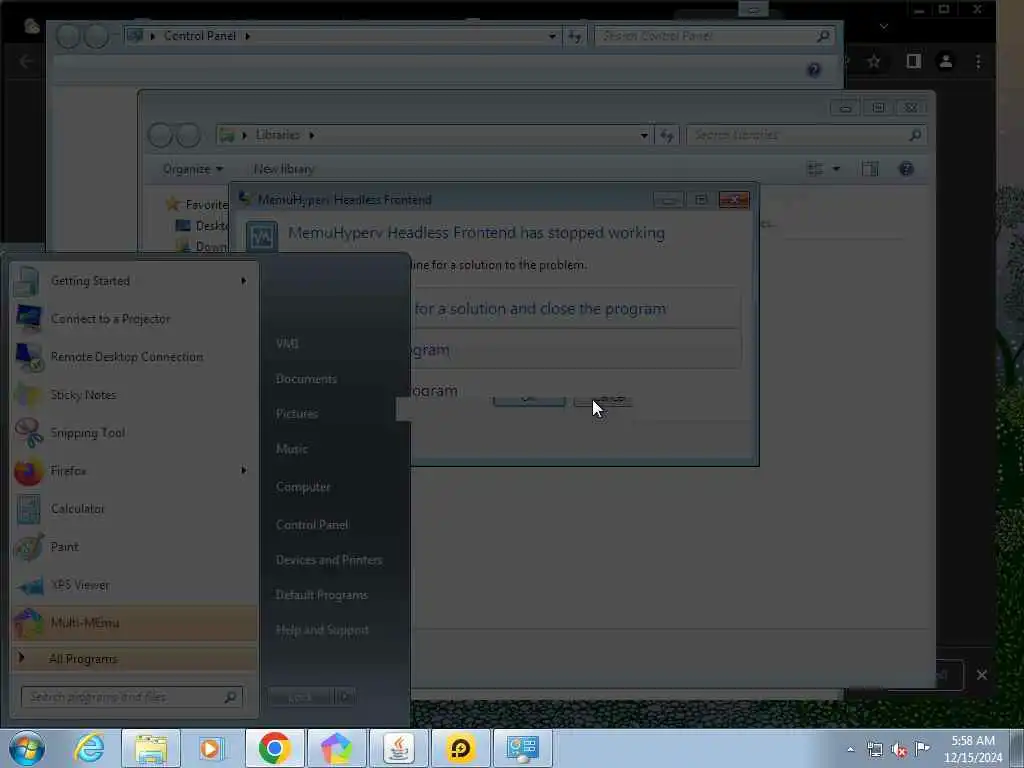Open the VAB user folder link
This screenshot has width=1024, height=768.
pos(287,344)
